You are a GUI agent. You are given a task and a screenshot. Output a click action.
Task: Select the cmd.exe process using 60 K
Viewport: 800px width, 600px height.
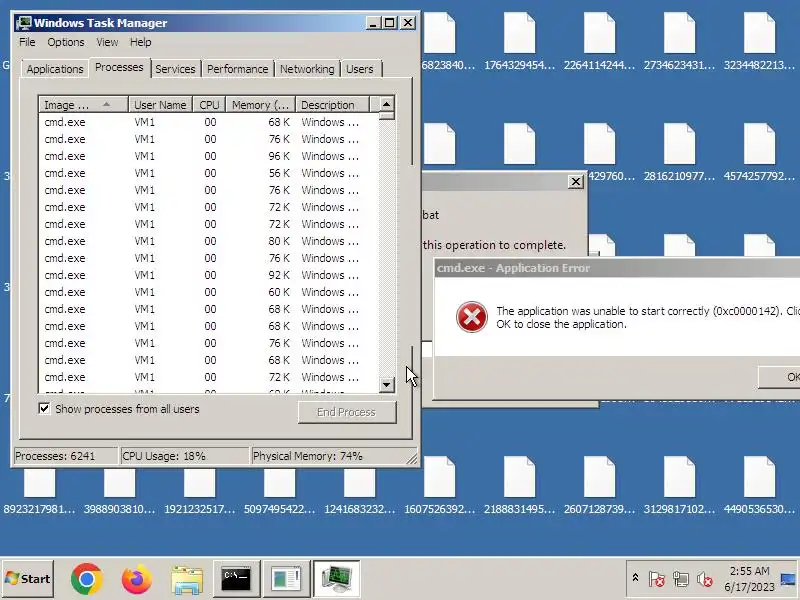208,292
